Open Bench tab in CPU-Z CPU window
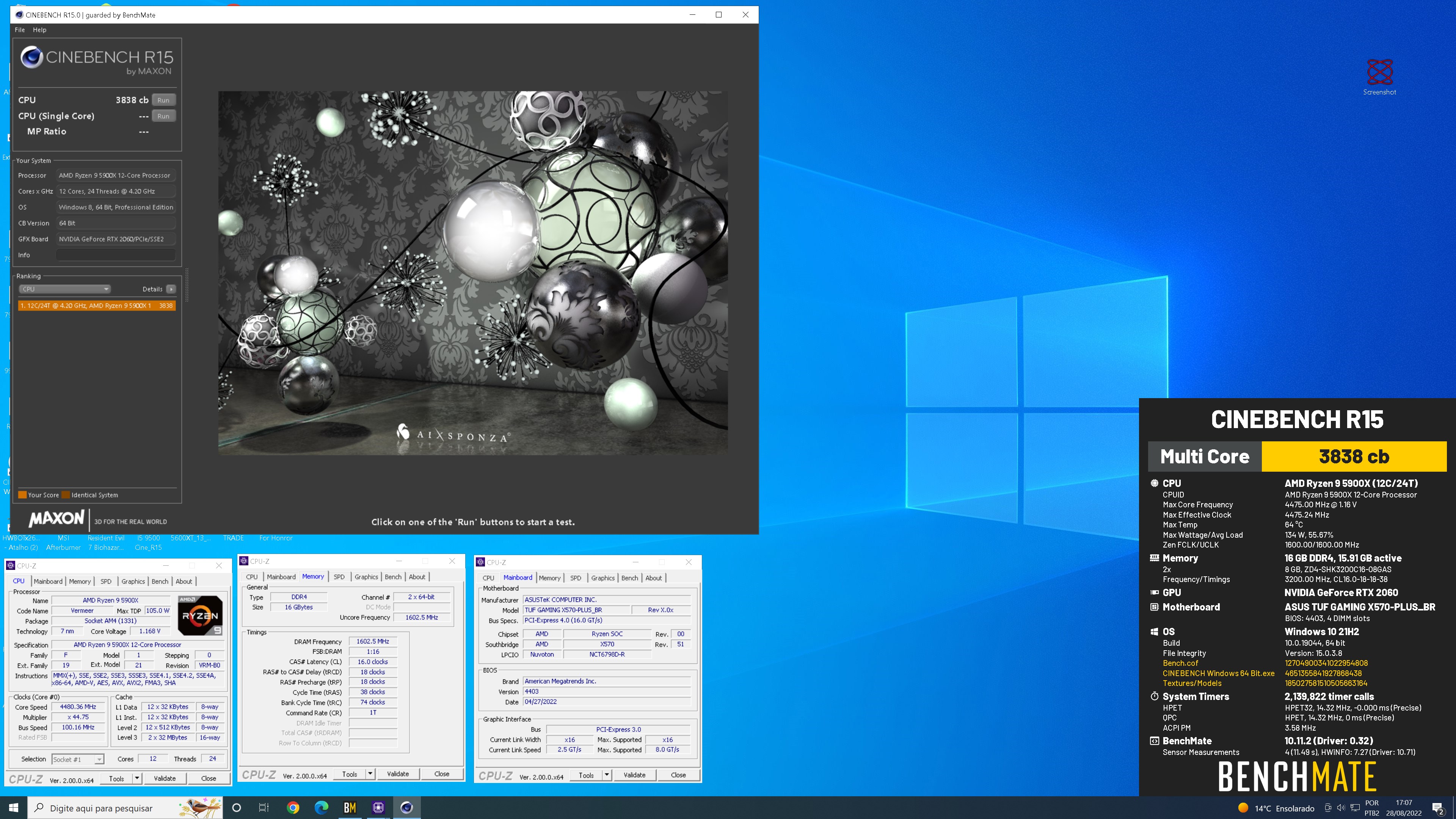 click(160, 581)
